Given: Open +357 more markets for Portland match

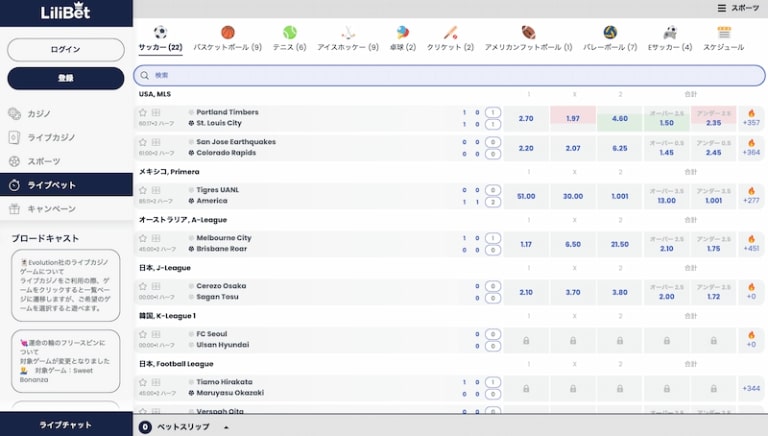Looking at the screenshot, I should (x=751, y=119).
